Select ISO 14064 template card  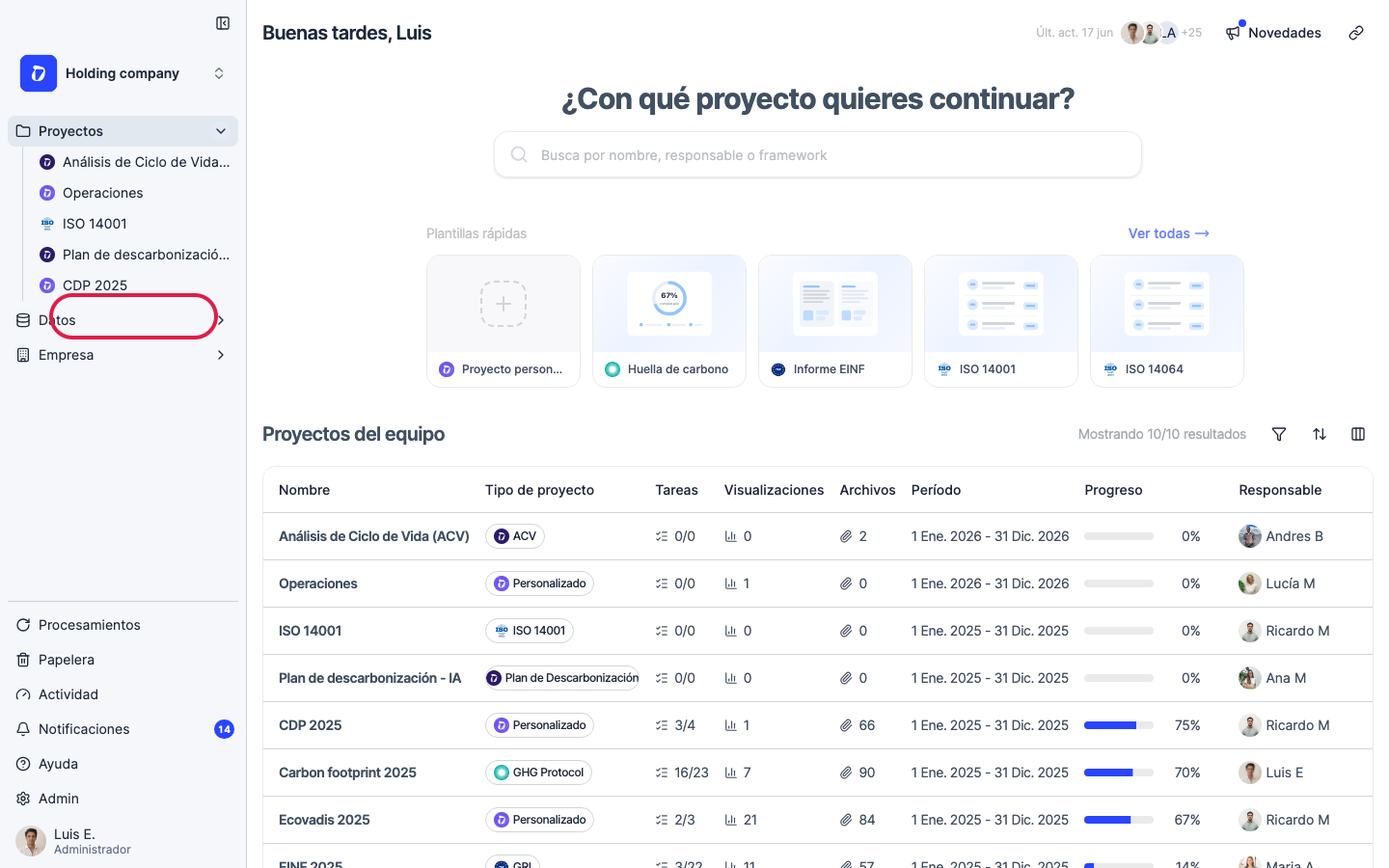(x=1167, y=321)
